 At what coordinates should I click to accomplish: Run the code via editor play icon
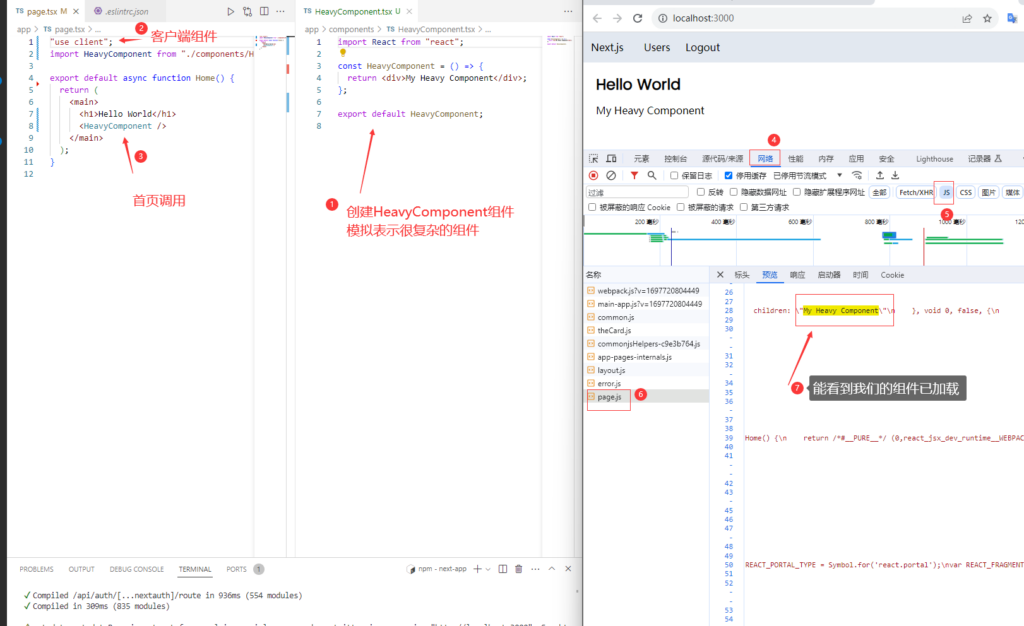pyautogui.click(x=231, y=11)
